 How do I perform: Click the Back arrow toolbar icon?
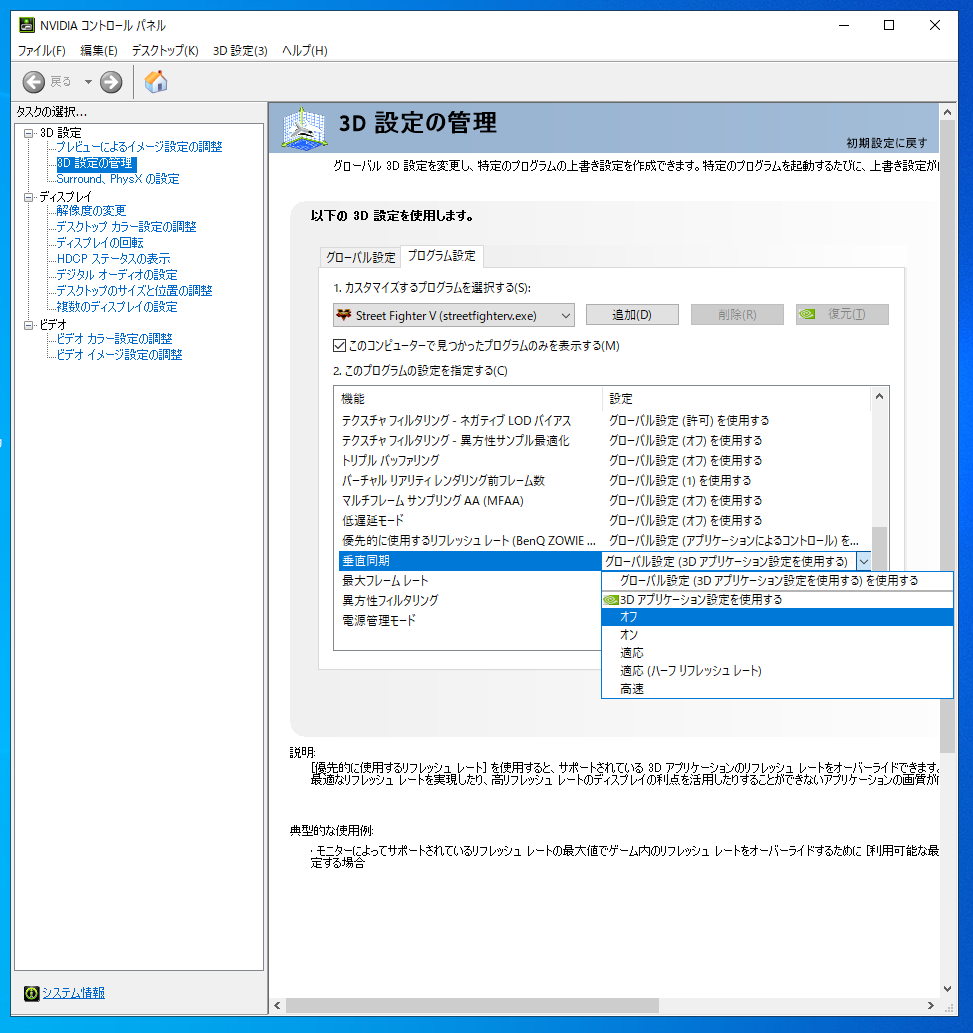point(34,82)
